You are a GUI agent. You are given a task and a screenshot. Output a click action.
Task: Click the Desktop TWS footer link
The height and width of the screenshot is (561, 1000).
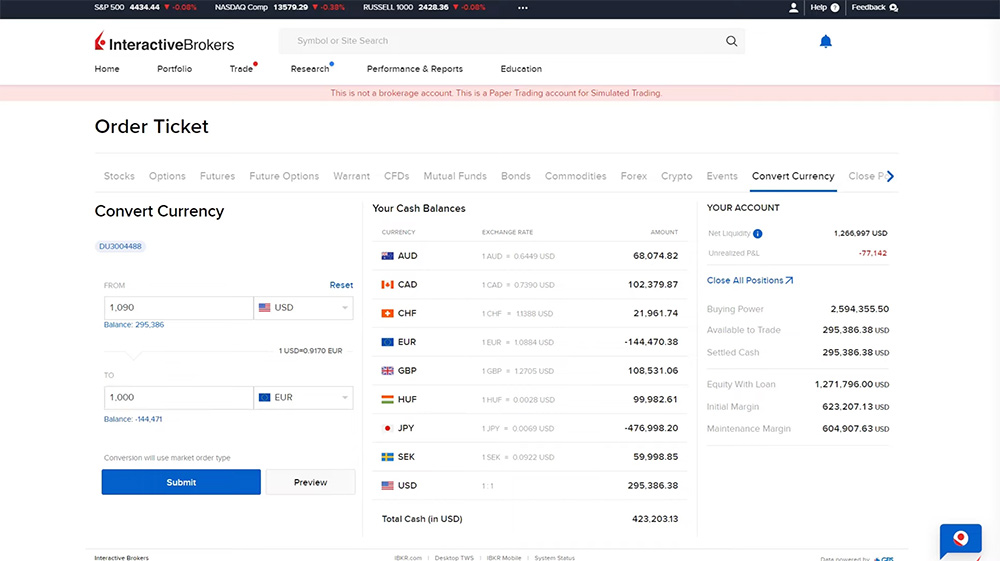454,558
